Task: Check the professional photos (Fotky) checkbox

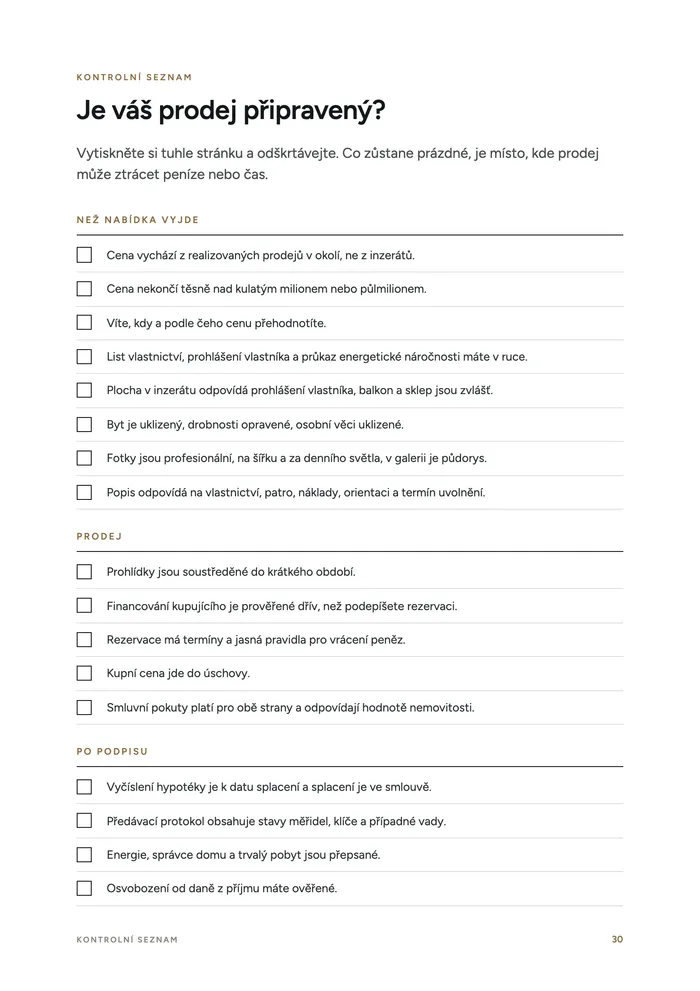Action: pos(84,458)
